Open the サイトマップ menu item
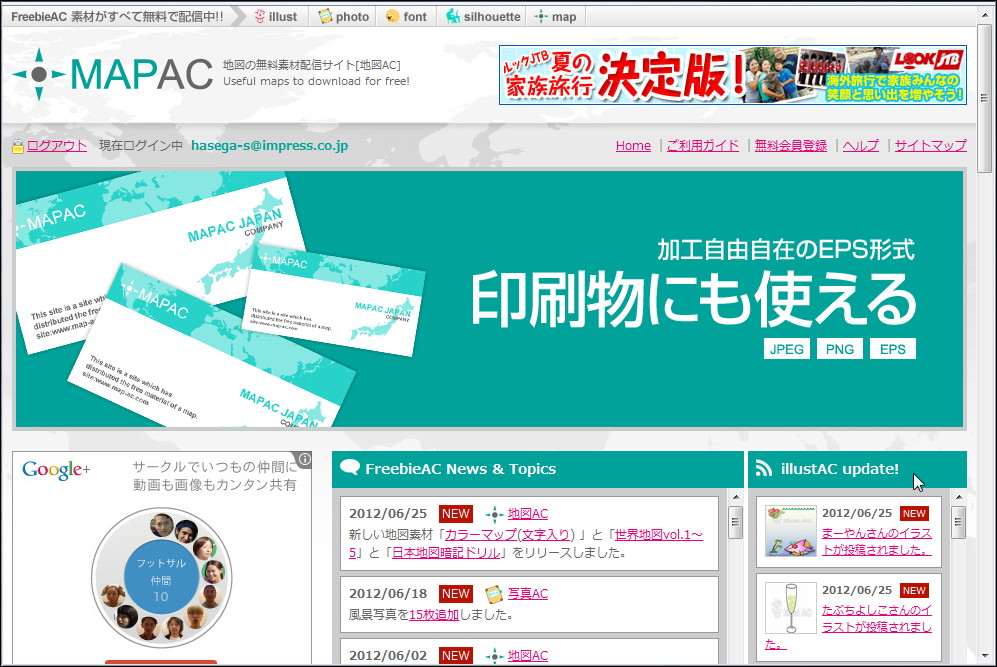This screenshot has height=667, width=997. coord(930,145)
